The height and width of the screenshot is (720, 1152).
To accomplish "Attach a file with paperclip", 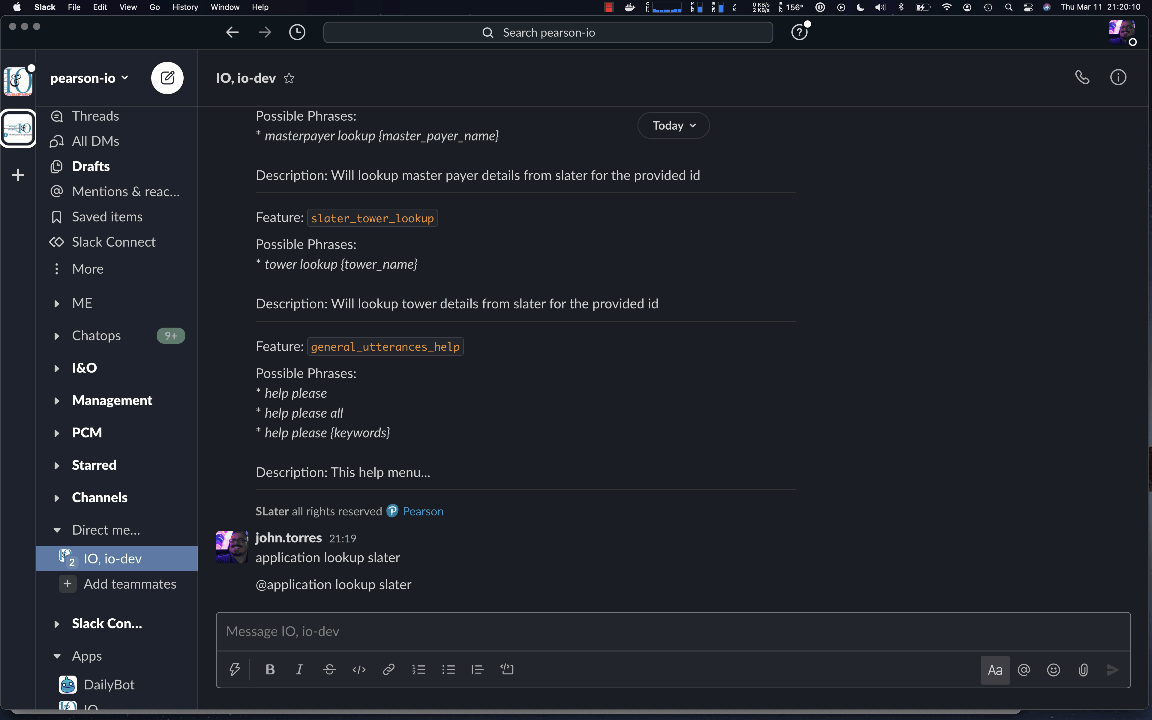I will point(1083,670).
